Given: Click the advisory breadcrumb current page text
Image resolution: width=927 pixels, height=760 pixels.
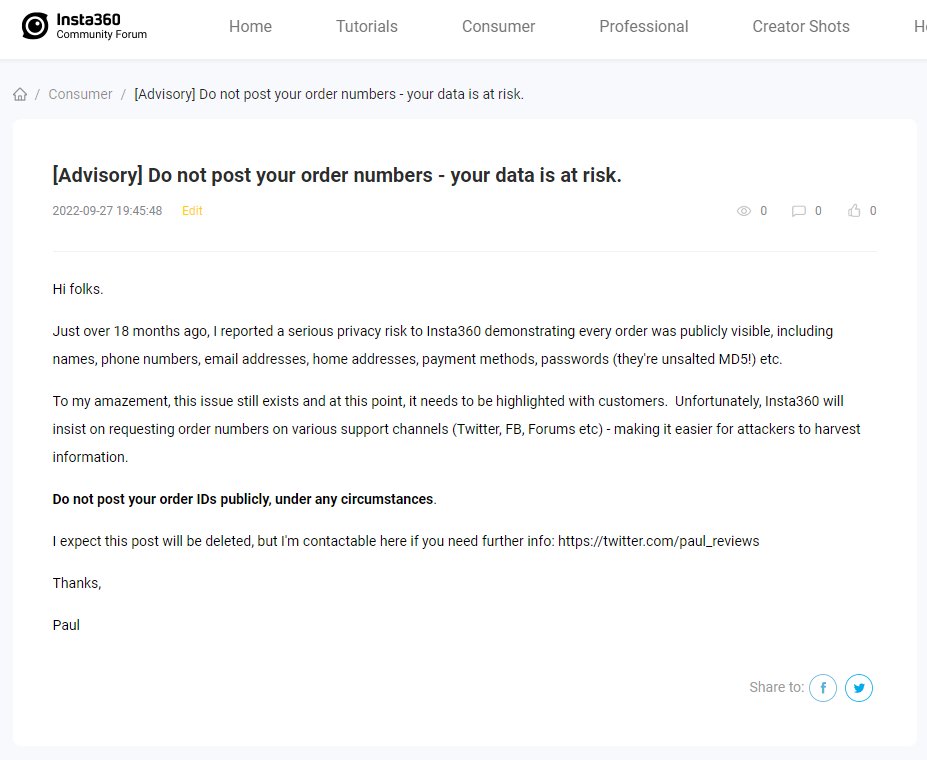Looking at the screenshot, I should point(329,95).
